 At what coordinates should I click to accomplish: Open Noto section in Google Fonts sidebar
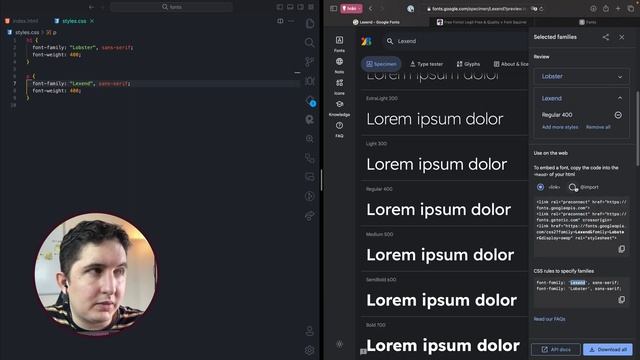click(x=339, y=65)
